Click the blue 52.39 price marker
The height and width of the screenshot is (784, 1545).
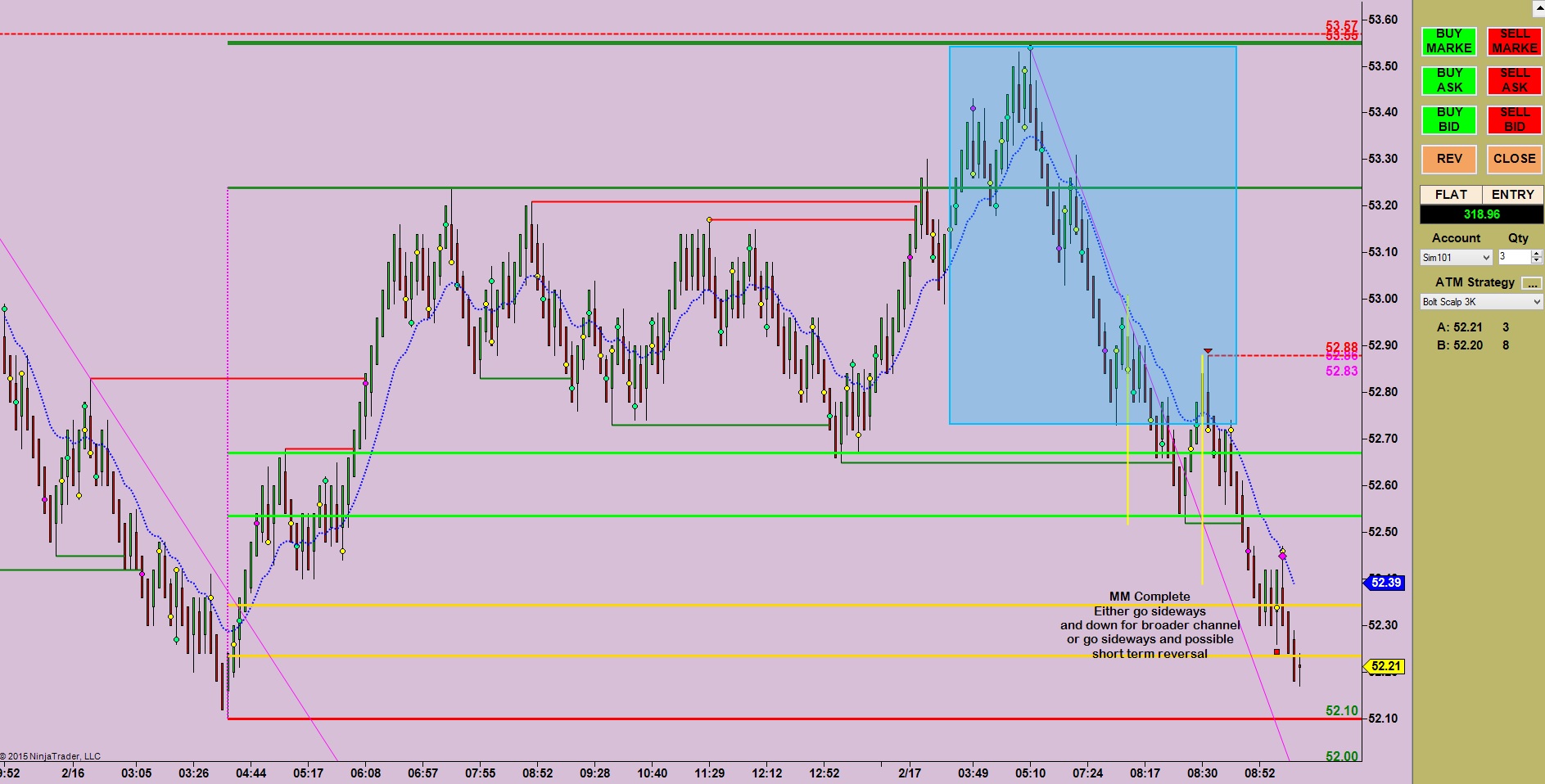click(1385, 583)
